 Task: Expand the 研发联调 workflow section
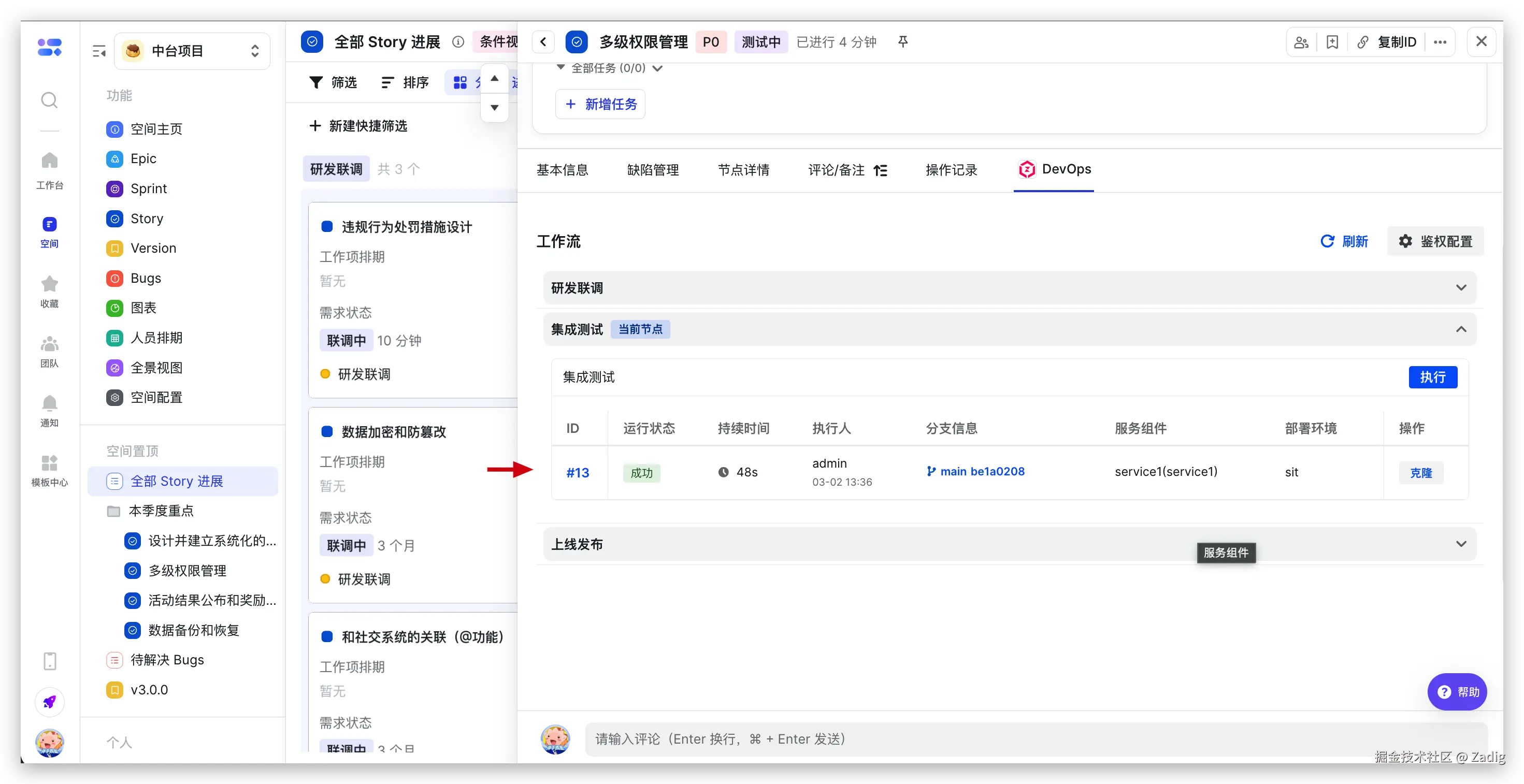[x=1461, y=288]
